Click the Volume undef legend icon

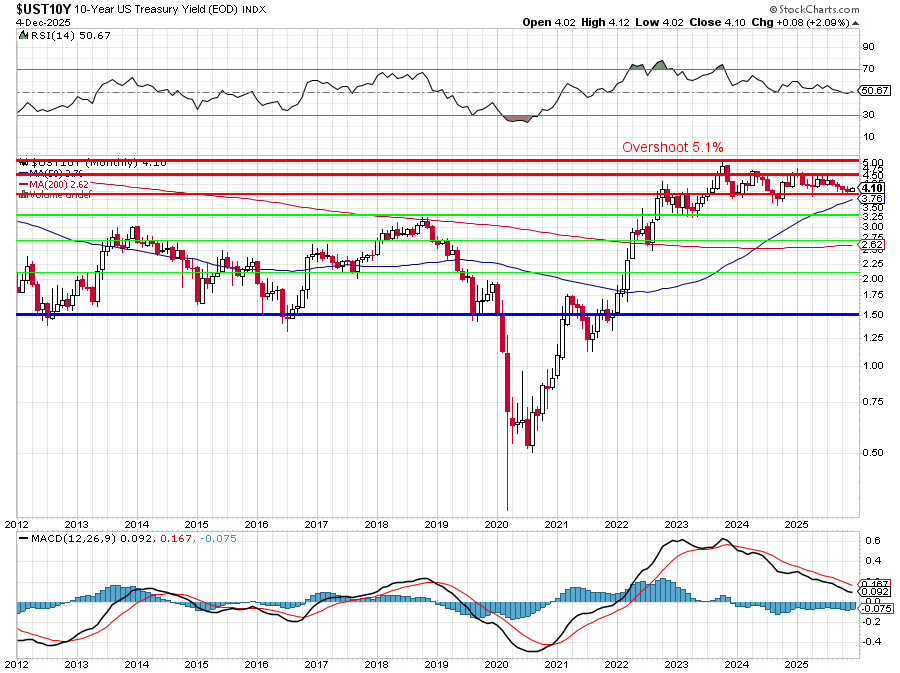point(22,195)
